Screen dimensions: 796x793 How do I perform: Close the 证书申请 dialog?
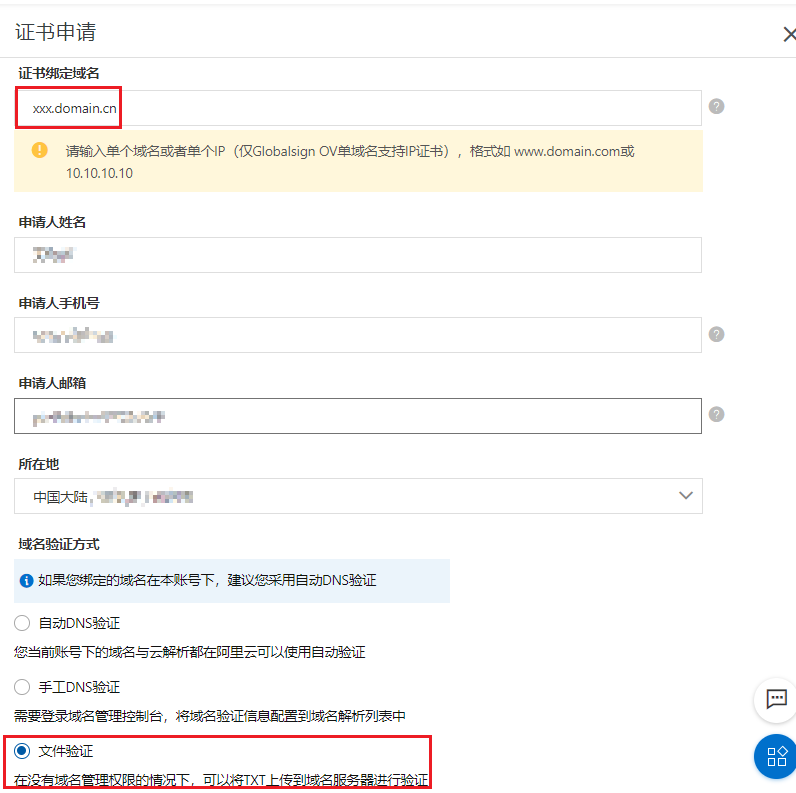click(789, 35)
